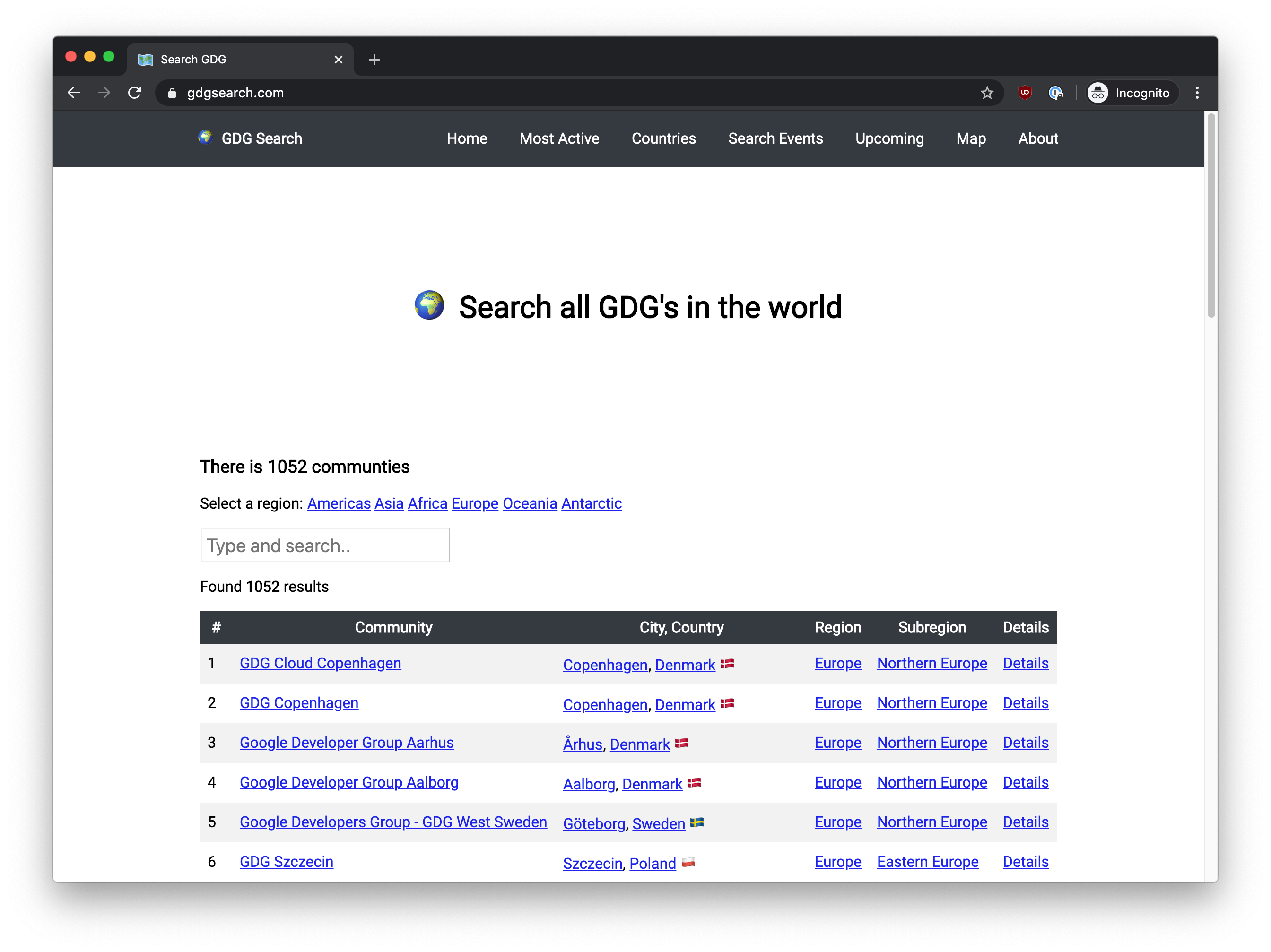This screenshot has height=952, width=1271.
Task: Click the Type and search input field
Action: 325,545
